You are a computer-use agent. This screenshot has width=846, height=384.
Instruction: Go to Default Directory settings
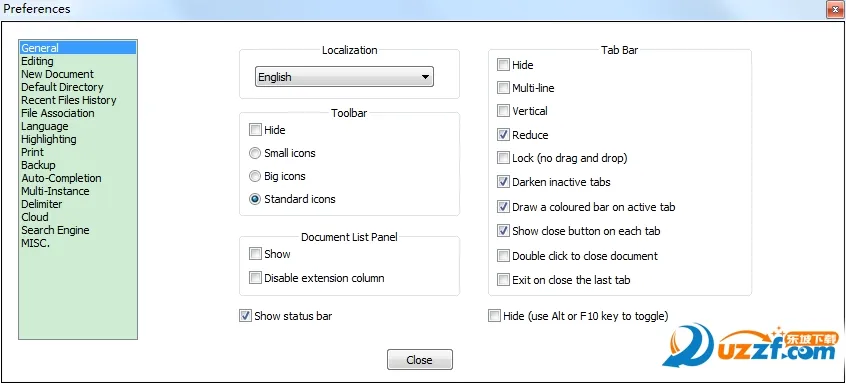tap(78, 87)
